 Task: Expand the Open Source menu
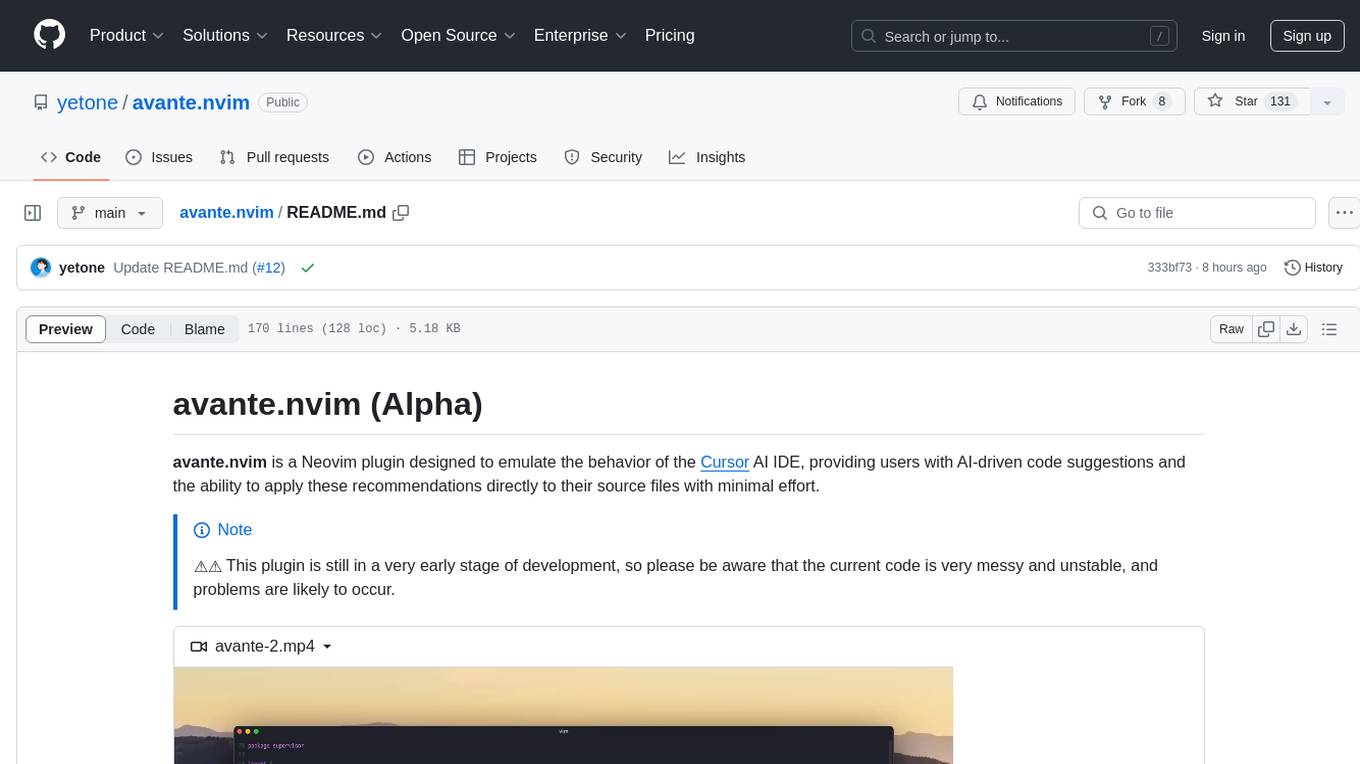(458, 35)
